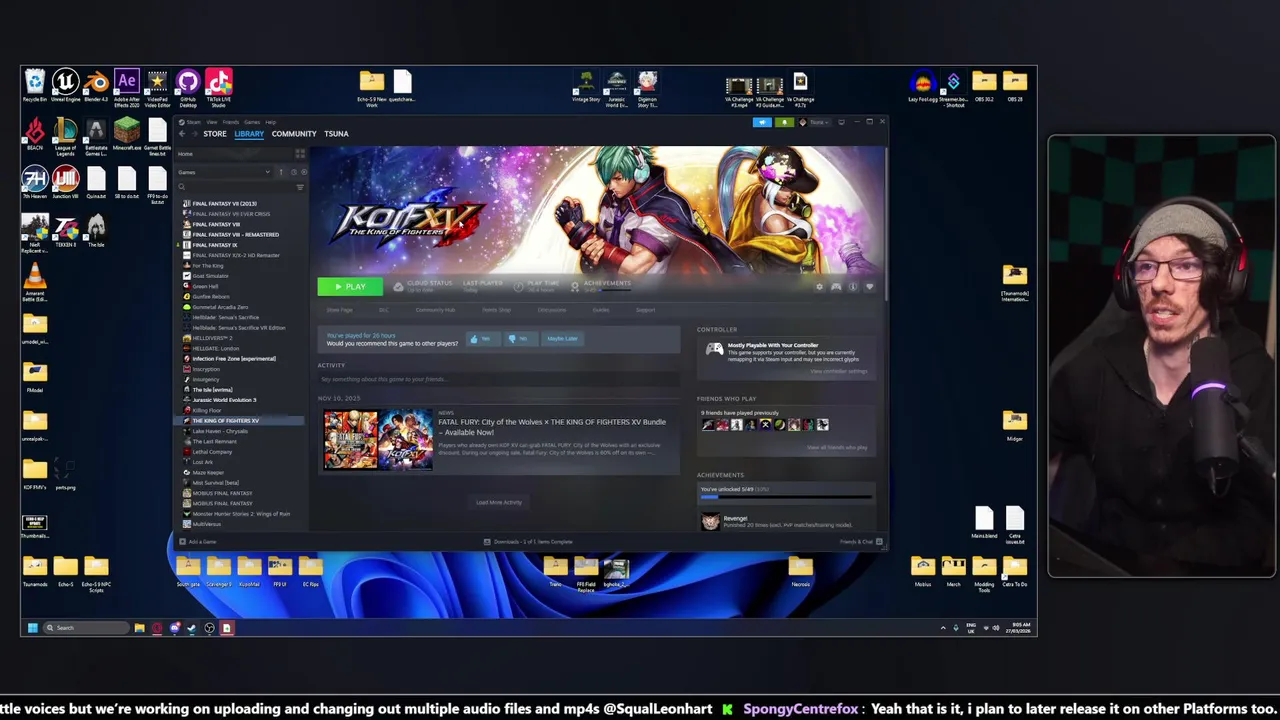Open the Games menu in Steam
This screenshot has height=720, width=1280.
(252, 122)
